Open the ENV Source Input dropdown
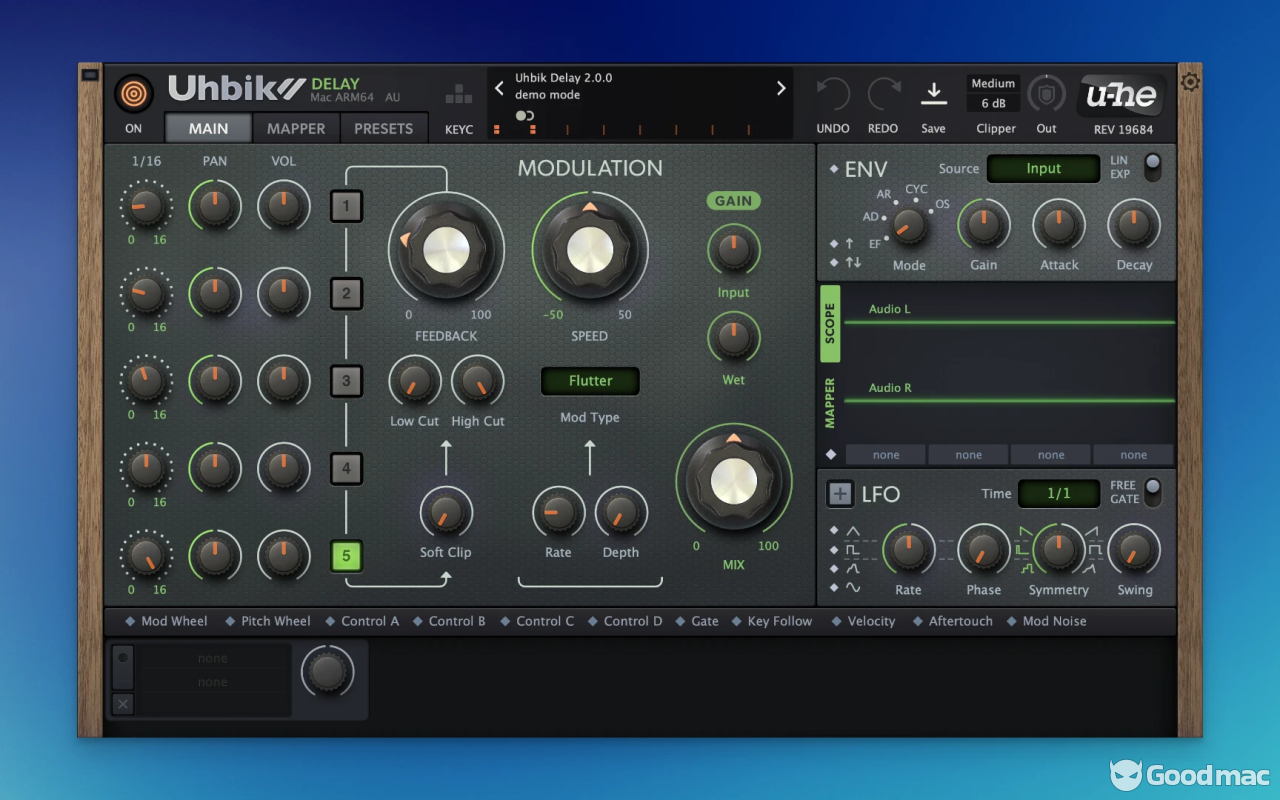Screen dimensions: 1280x800 pyautogui.click(x=1043, y=169)
